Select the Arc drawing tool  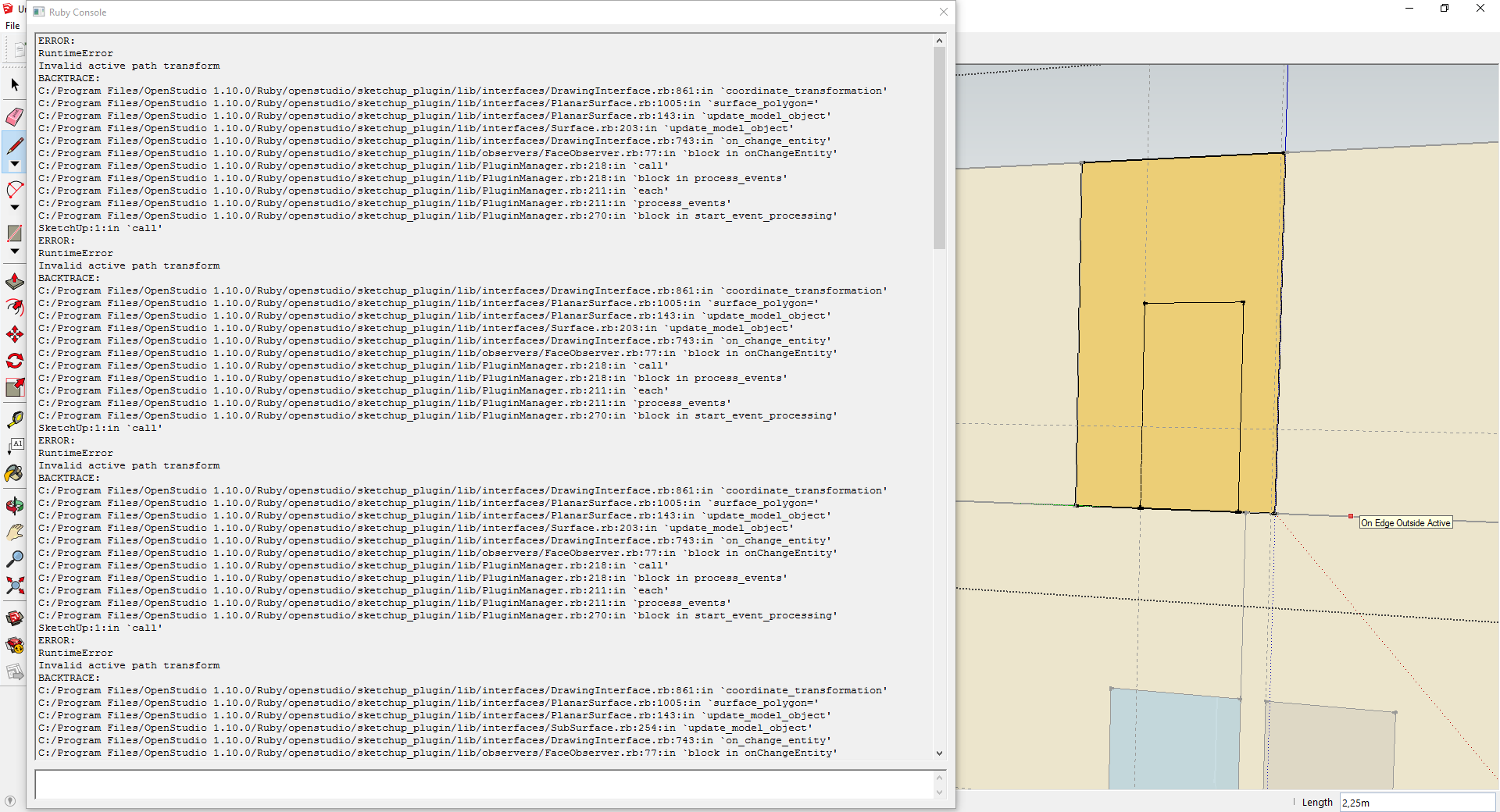14,189
